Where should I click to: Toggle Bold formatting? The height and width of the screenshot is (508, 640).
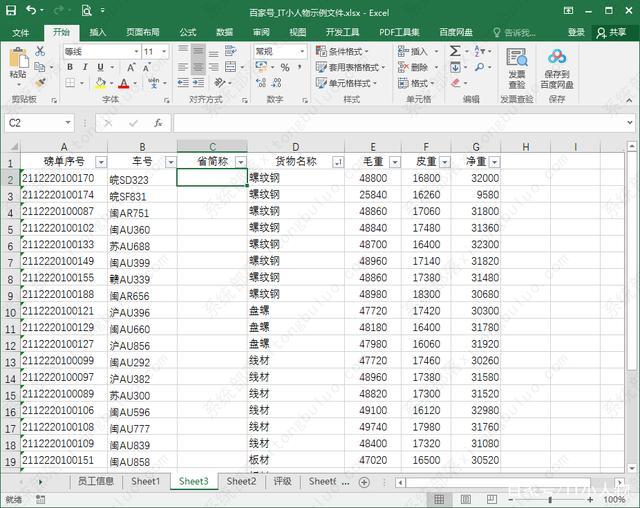coord(70,67)
